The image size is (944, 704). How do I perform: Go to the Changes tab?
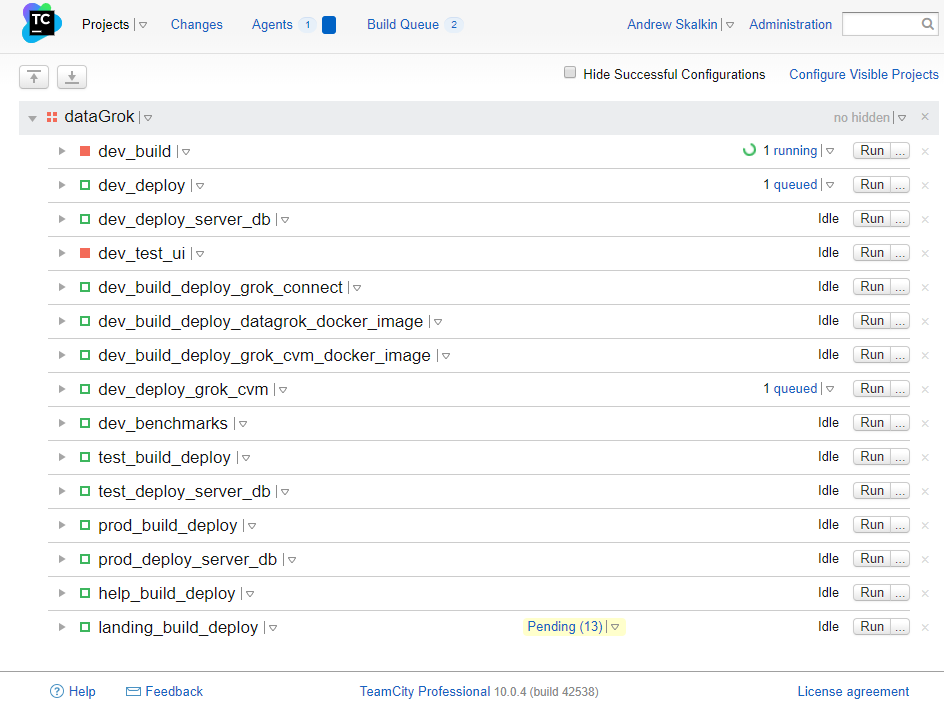coord(196,24)
